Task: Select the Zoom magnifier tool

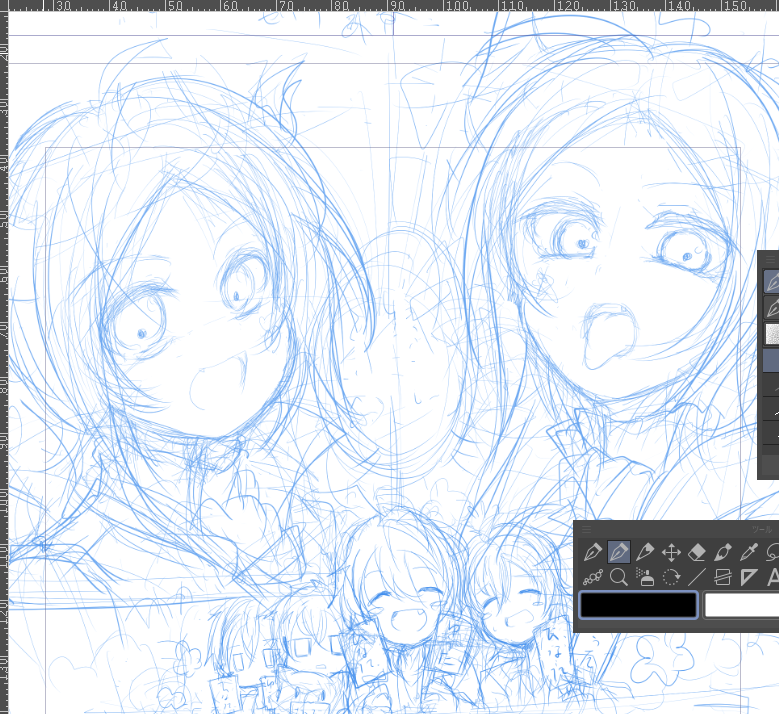Action: (619, 577)
